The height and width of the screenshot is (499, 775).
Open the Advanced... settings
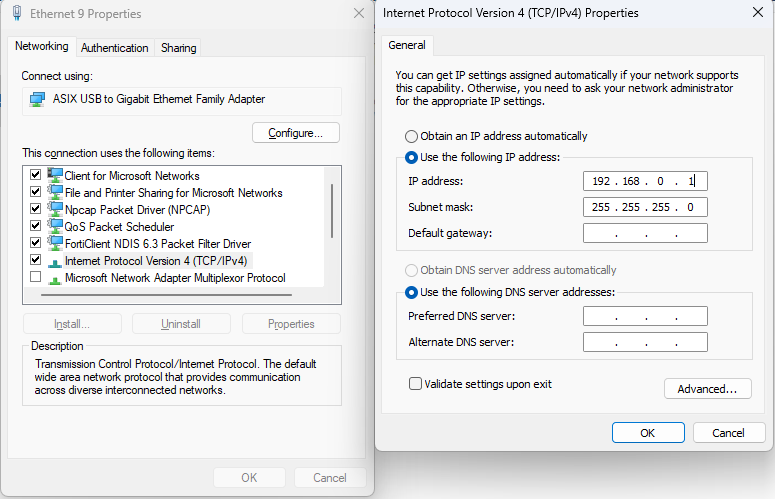(707, 388)
